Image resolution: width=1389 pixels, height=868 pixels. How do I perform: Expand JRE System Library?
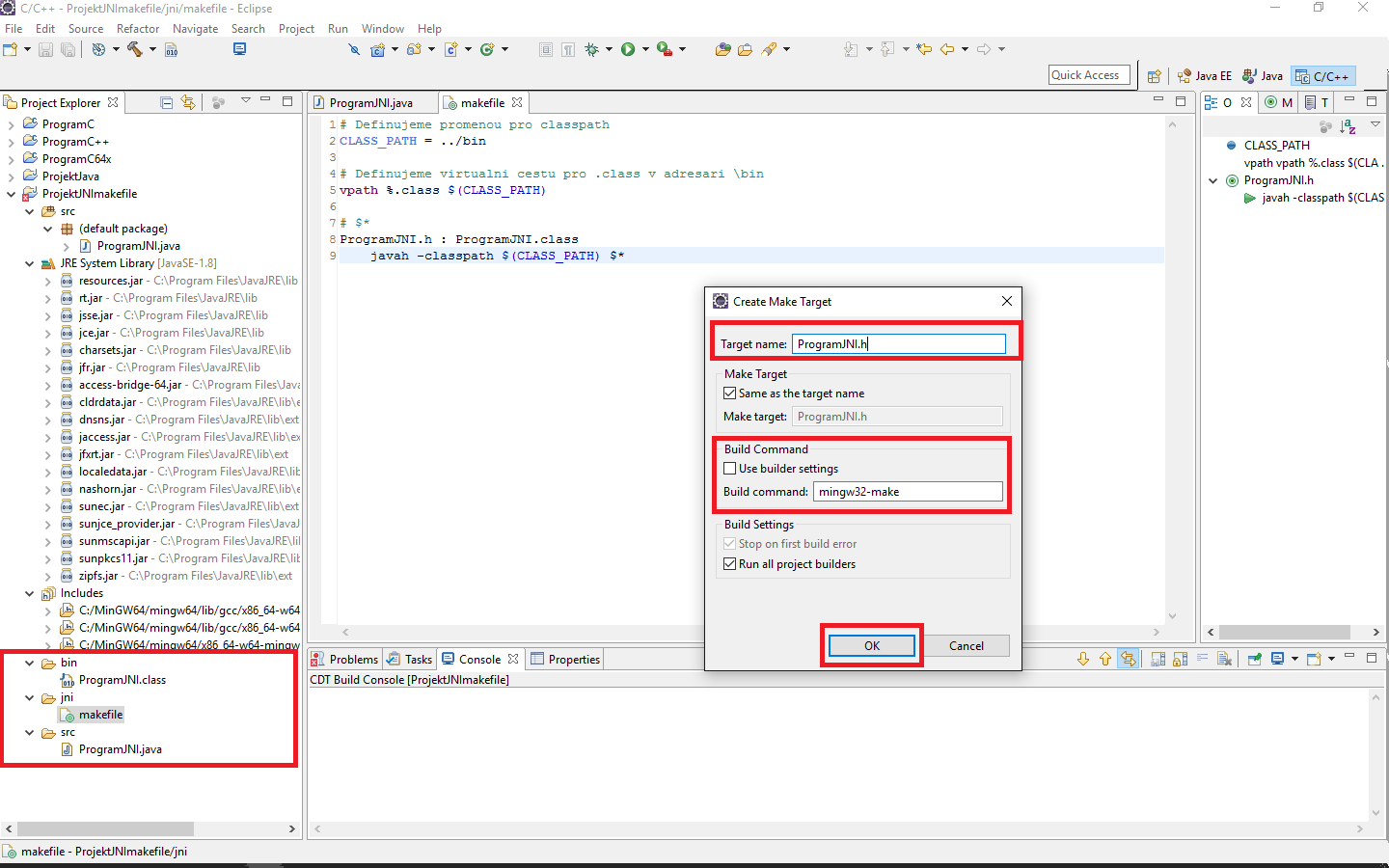[29, 262]
